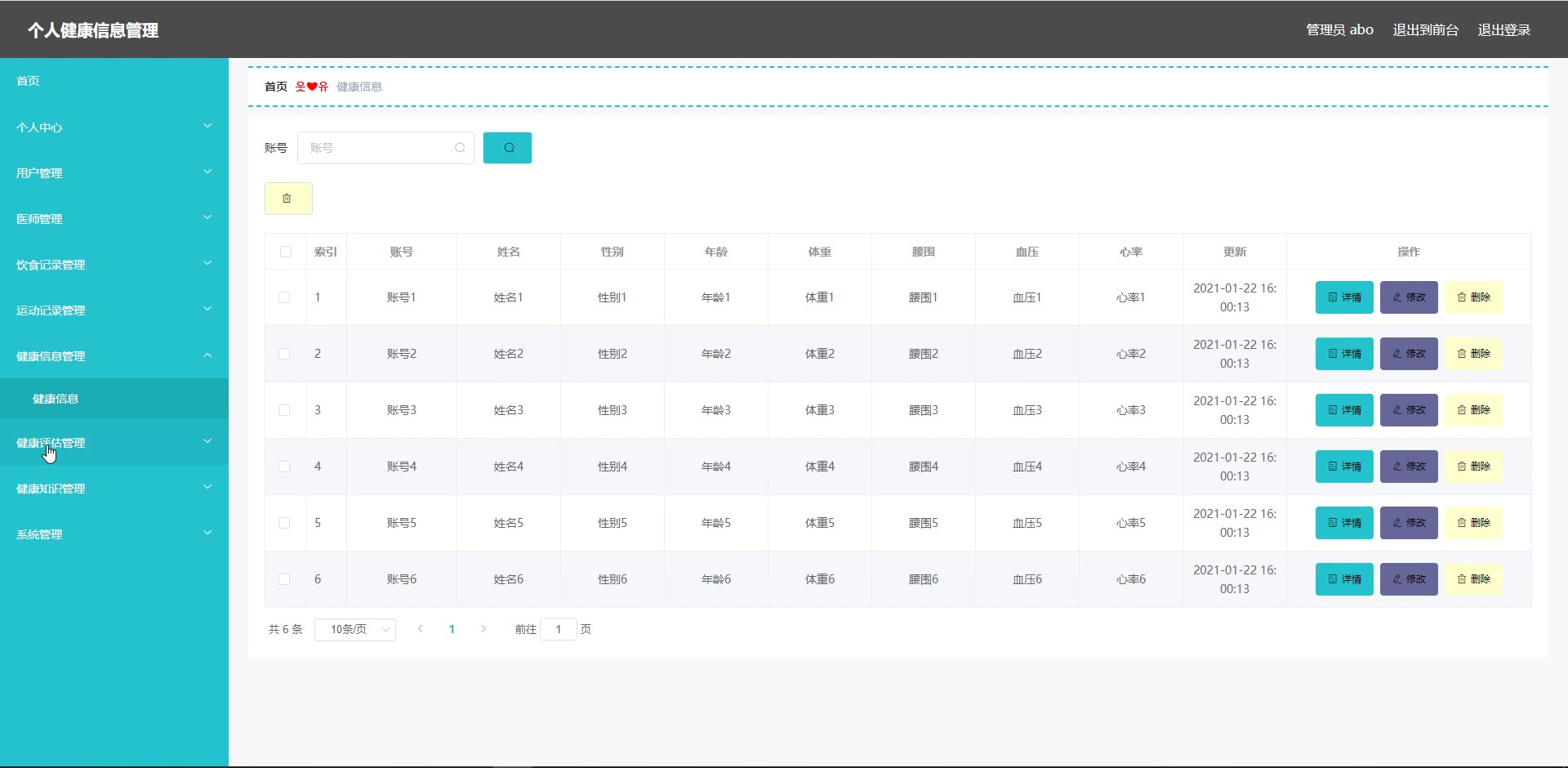Delete row 账号5 with 删除
The image size is (1568, 768).
(x=1473, y=523)
